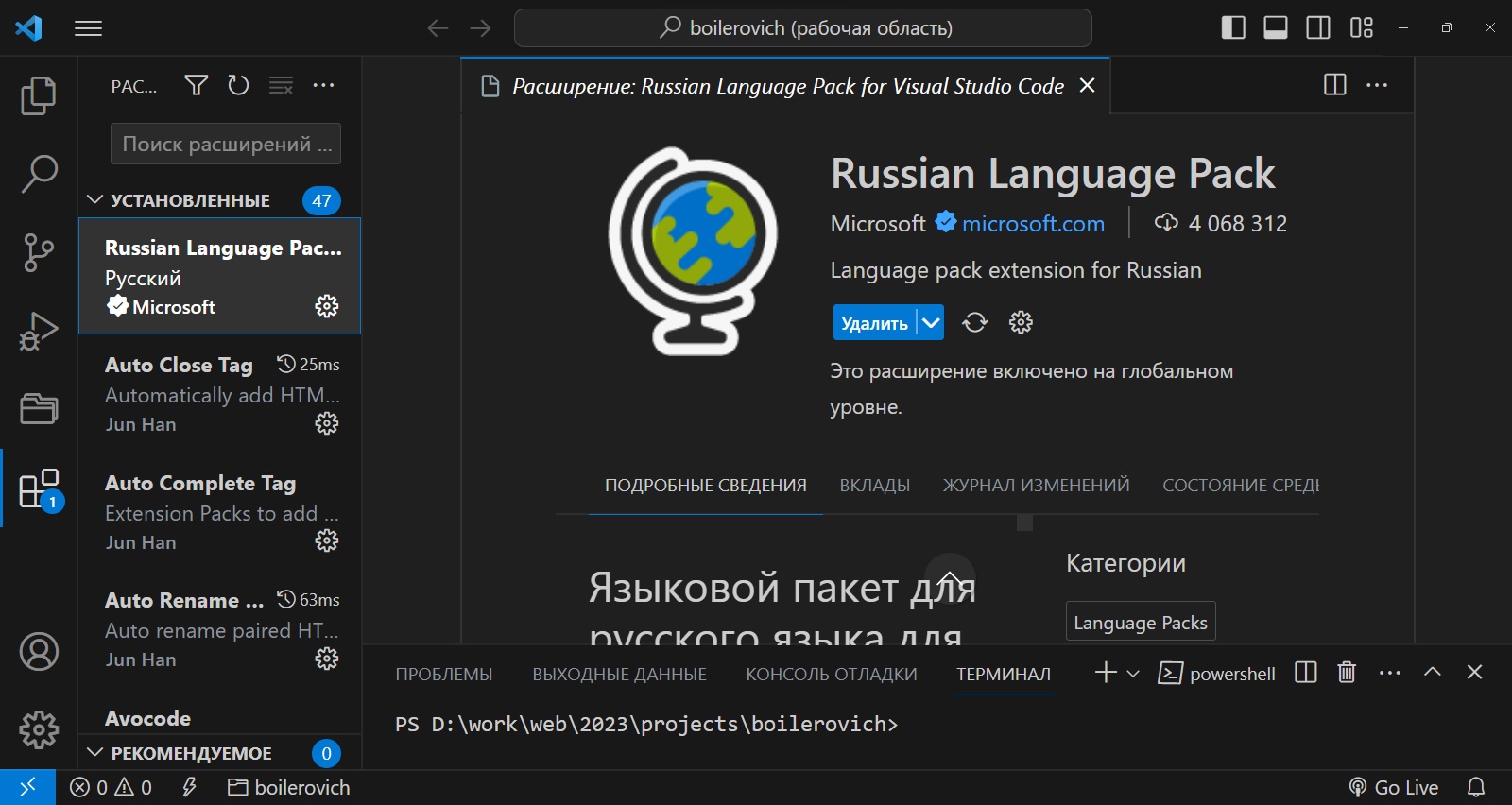This screenshot has width=1512, height=805.
Task: Open remote window from status bar
Action: click(27, 787)
